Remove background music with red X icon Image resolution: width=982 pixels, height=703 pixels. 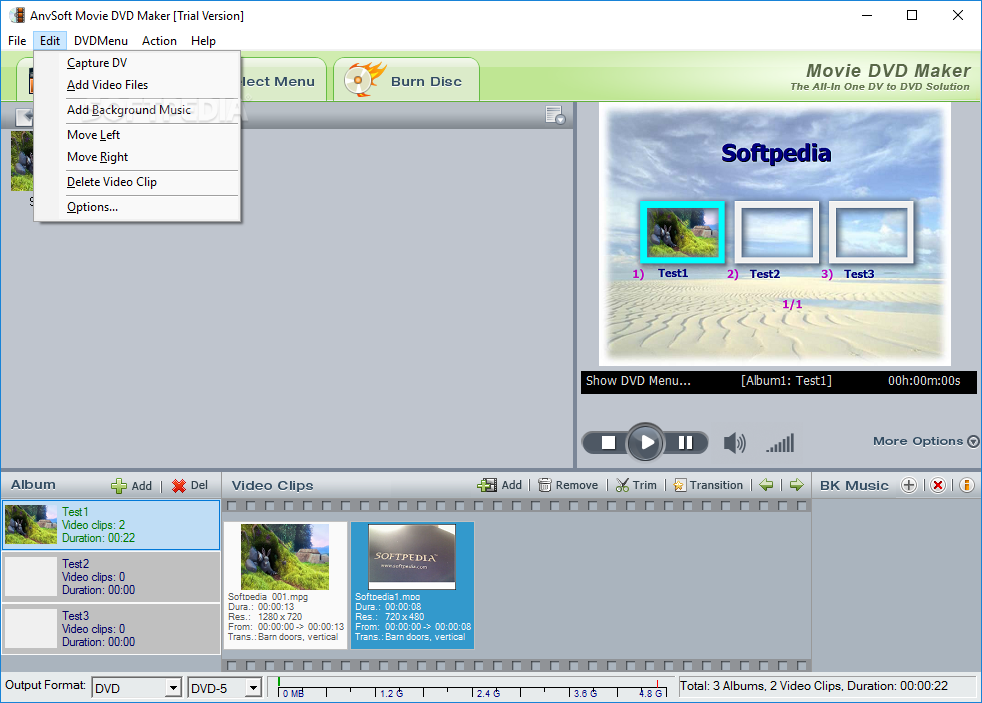click(x=938, y=485)
